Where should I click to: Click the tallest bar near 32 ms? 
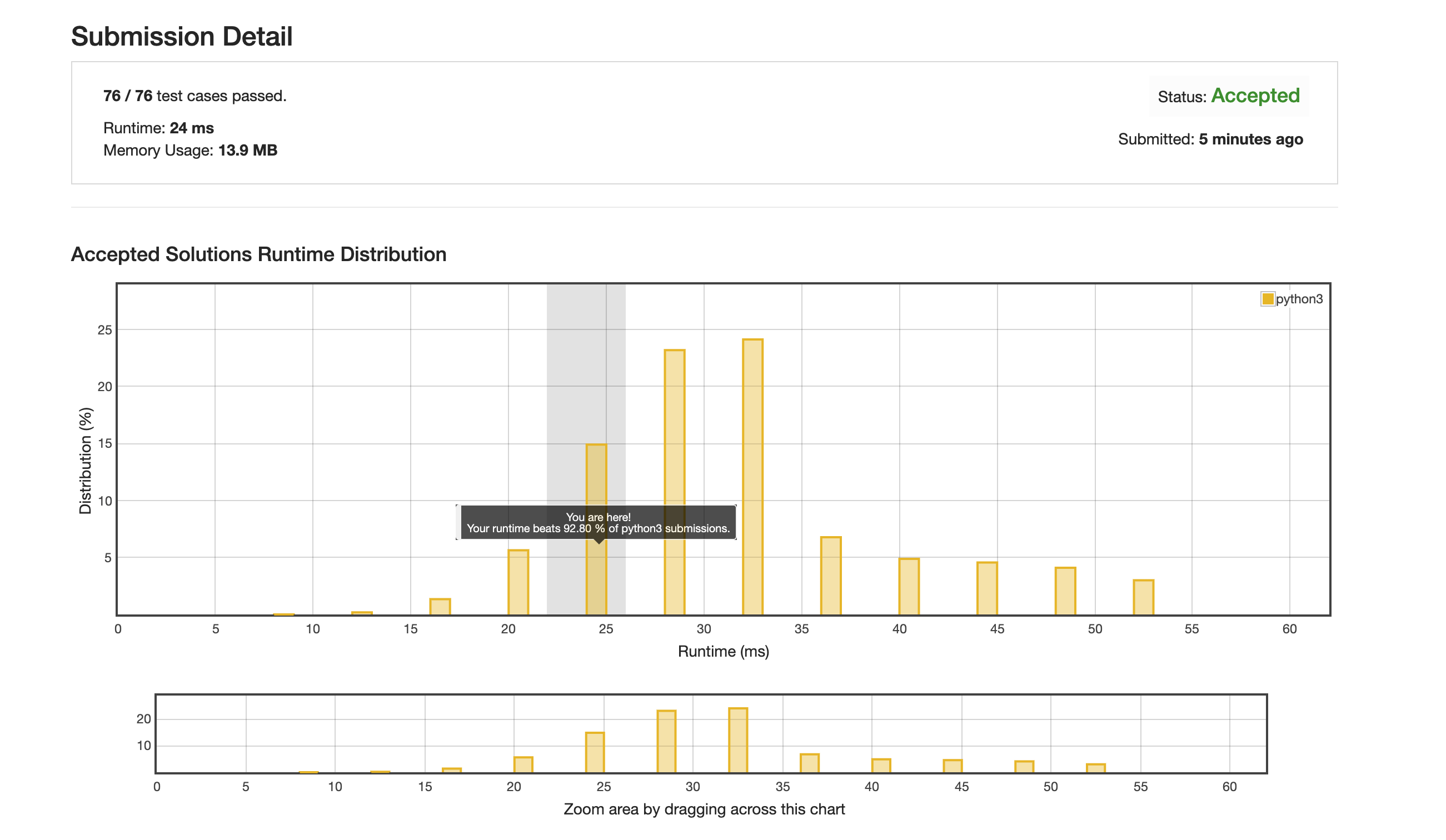coord(752,476)
